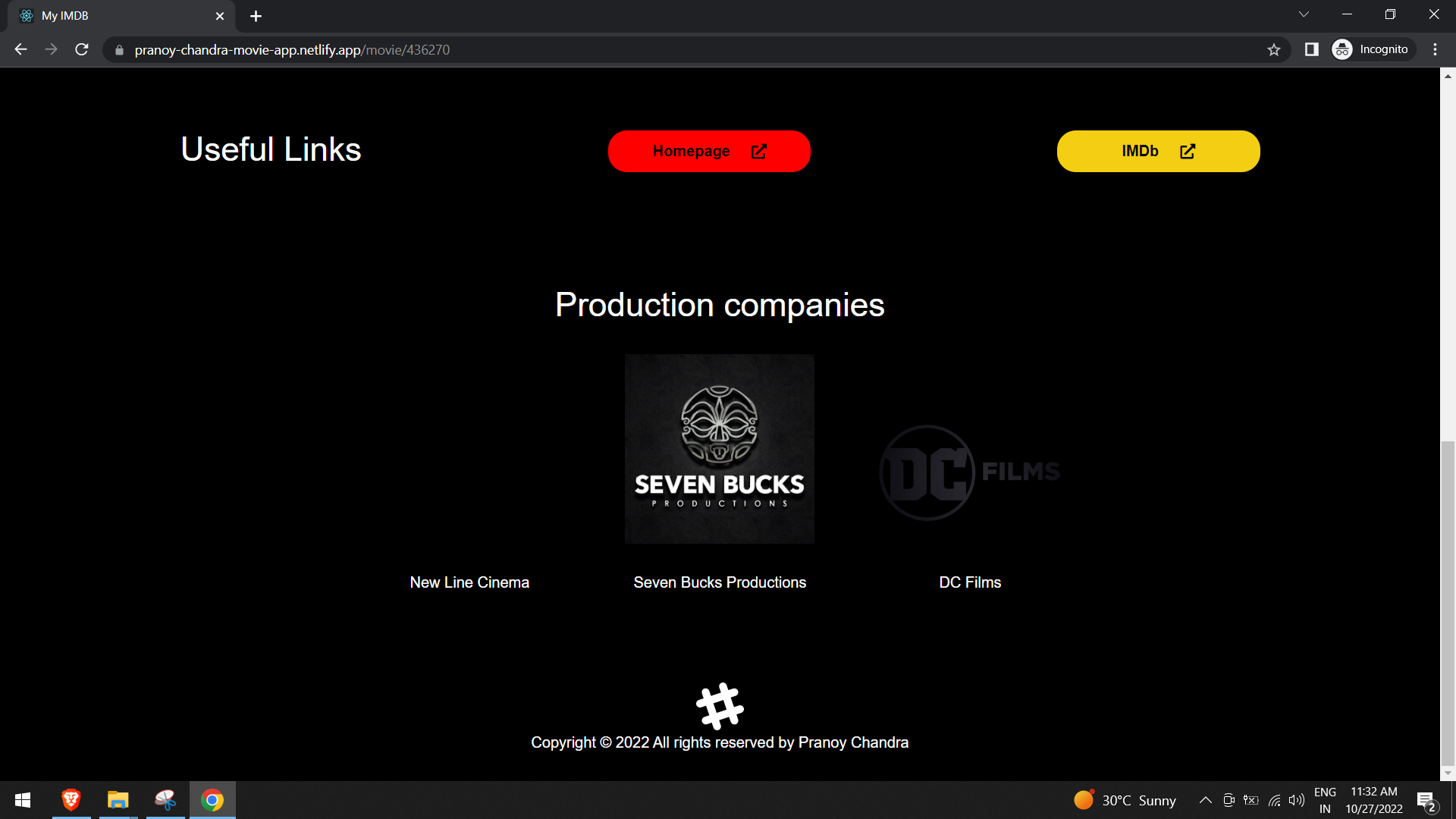The height and width of the screenshot is (819, 1456).
Task: Open the yellow IMDb link button
Action: [x=1158, y=151]
